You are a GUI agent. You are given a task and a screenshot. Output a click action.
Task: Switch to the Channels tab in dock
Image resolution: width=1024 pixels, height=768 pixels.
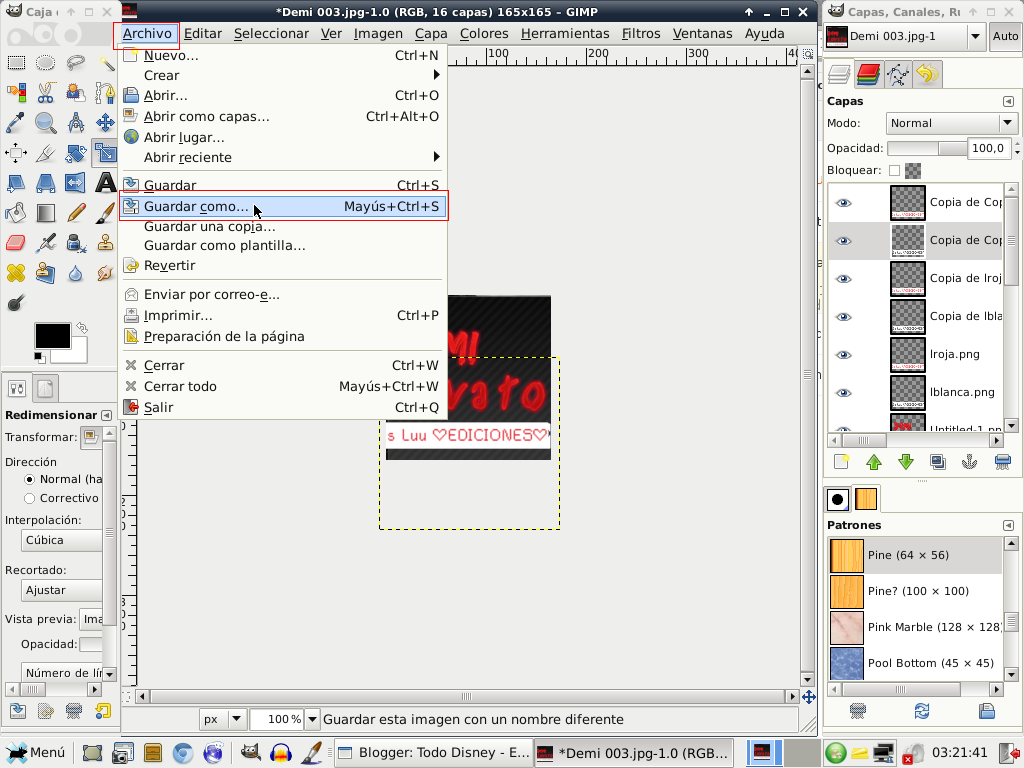tap(868, 74)
